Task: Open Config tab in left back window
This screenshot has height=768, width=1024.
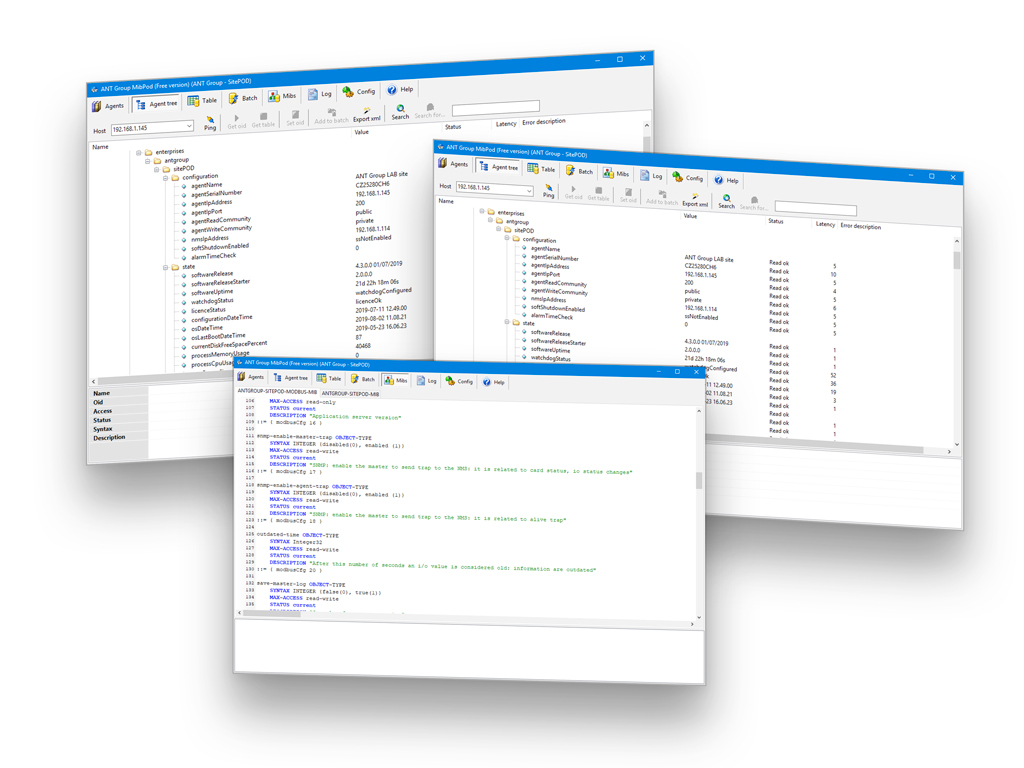Action: tap(359, 91)
